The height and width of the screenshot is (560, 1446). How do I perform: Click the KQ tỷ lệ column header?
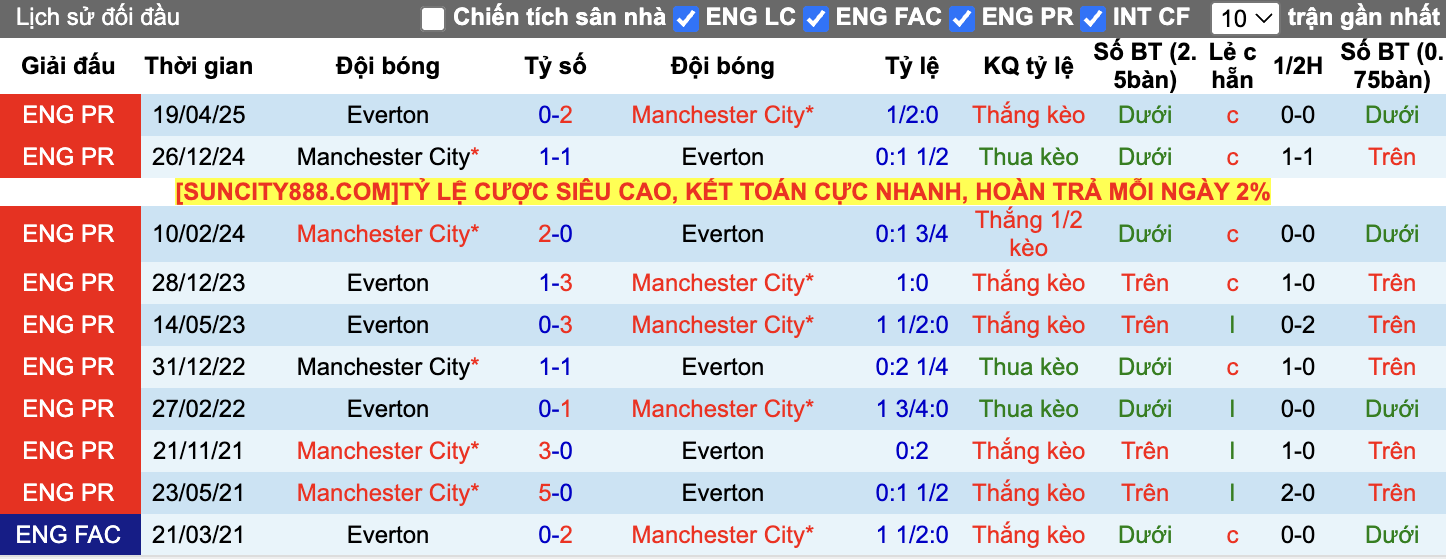coord(1028,66)
